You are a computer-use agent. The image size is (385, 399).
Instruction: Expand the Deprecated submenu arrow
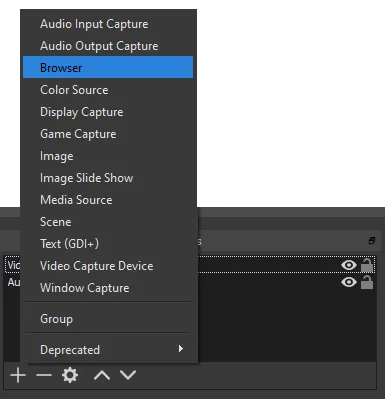pyautogui.click(x=181, y=349)
